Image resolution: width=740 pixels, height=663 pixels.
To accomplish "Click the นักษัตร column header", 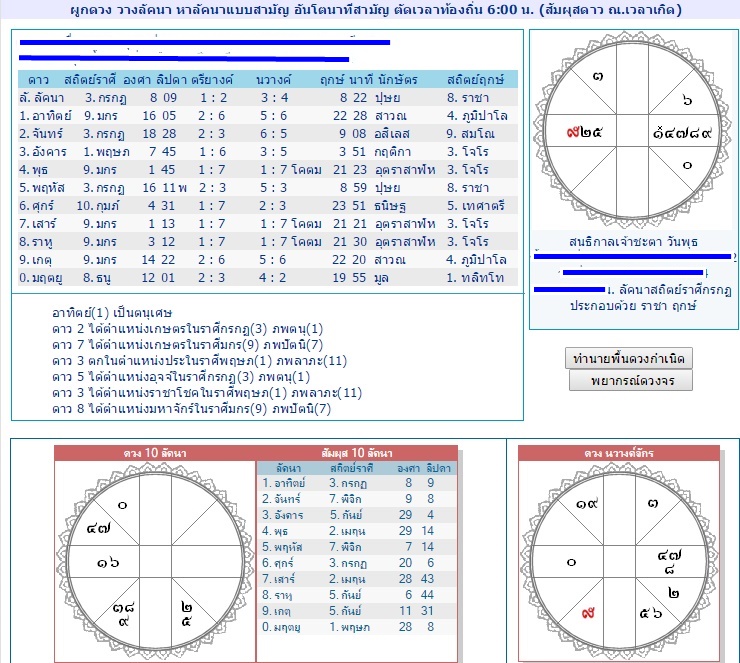I will (397, 80).
